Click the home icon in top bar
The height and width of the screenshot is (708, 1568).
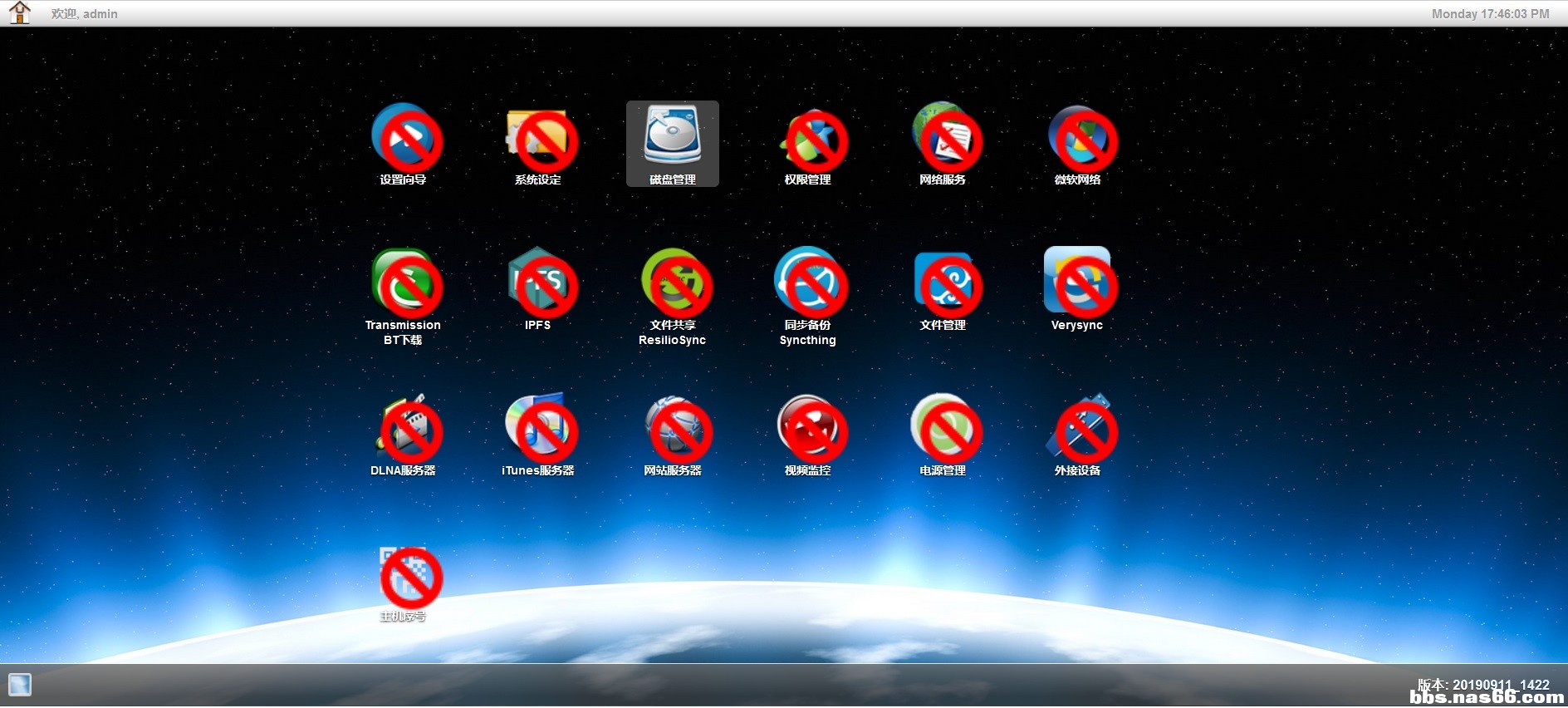click(19, 13)
